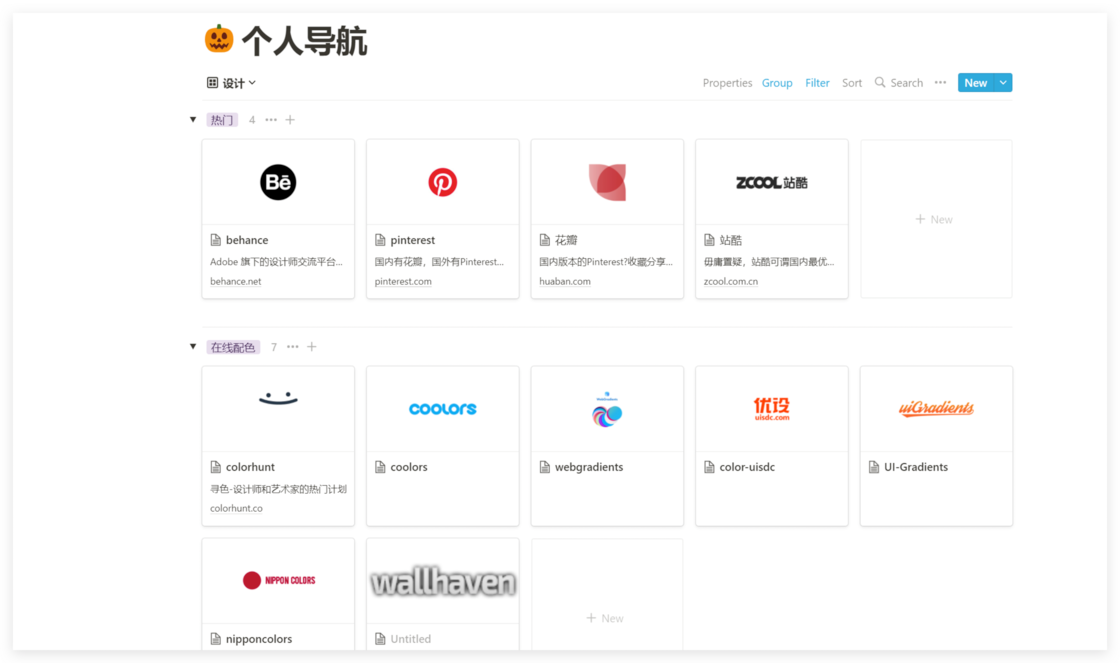Add a new card to 在线配色 group

311,347
